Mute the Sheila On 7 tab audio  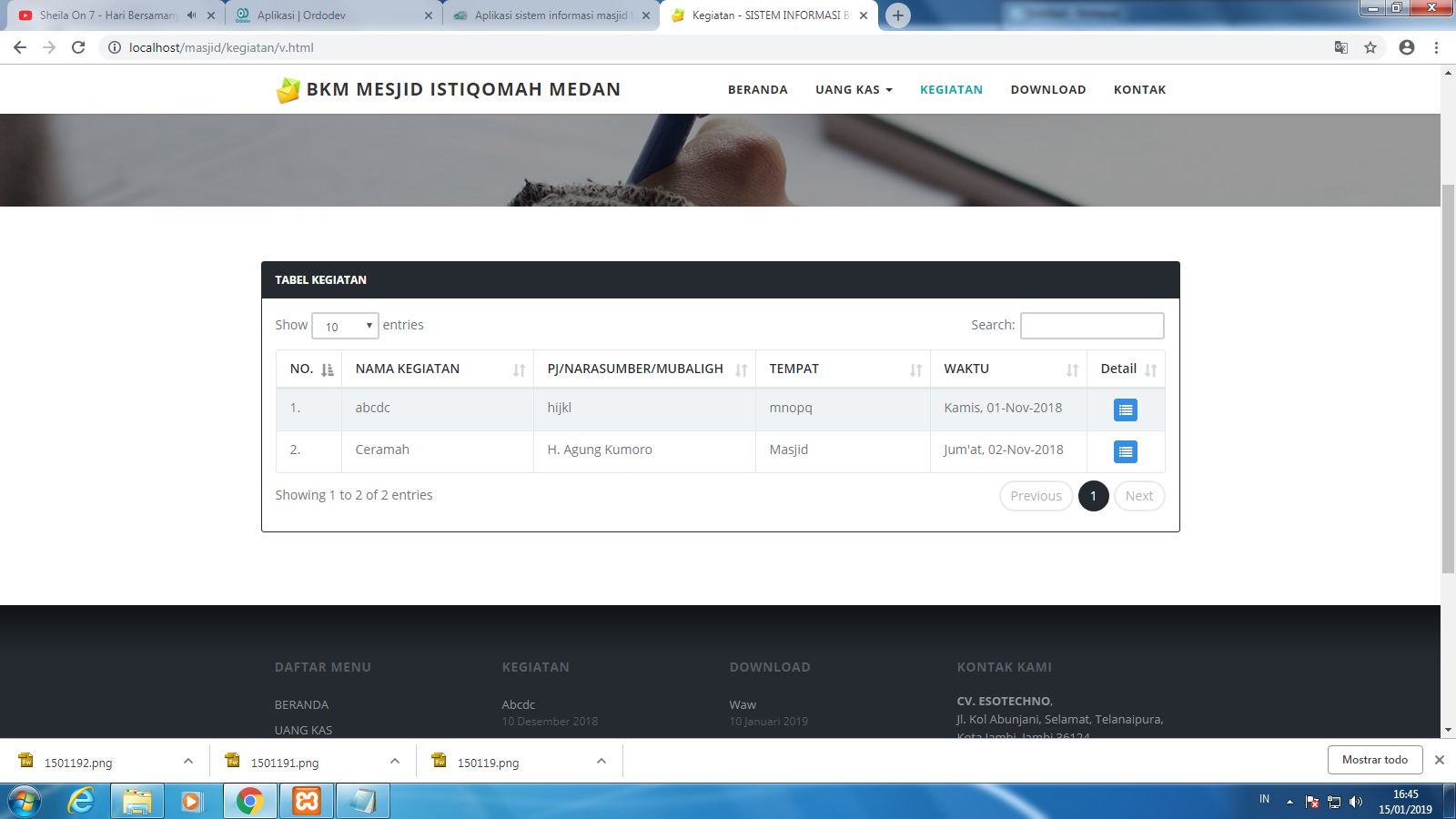click(x=191, y=15)
